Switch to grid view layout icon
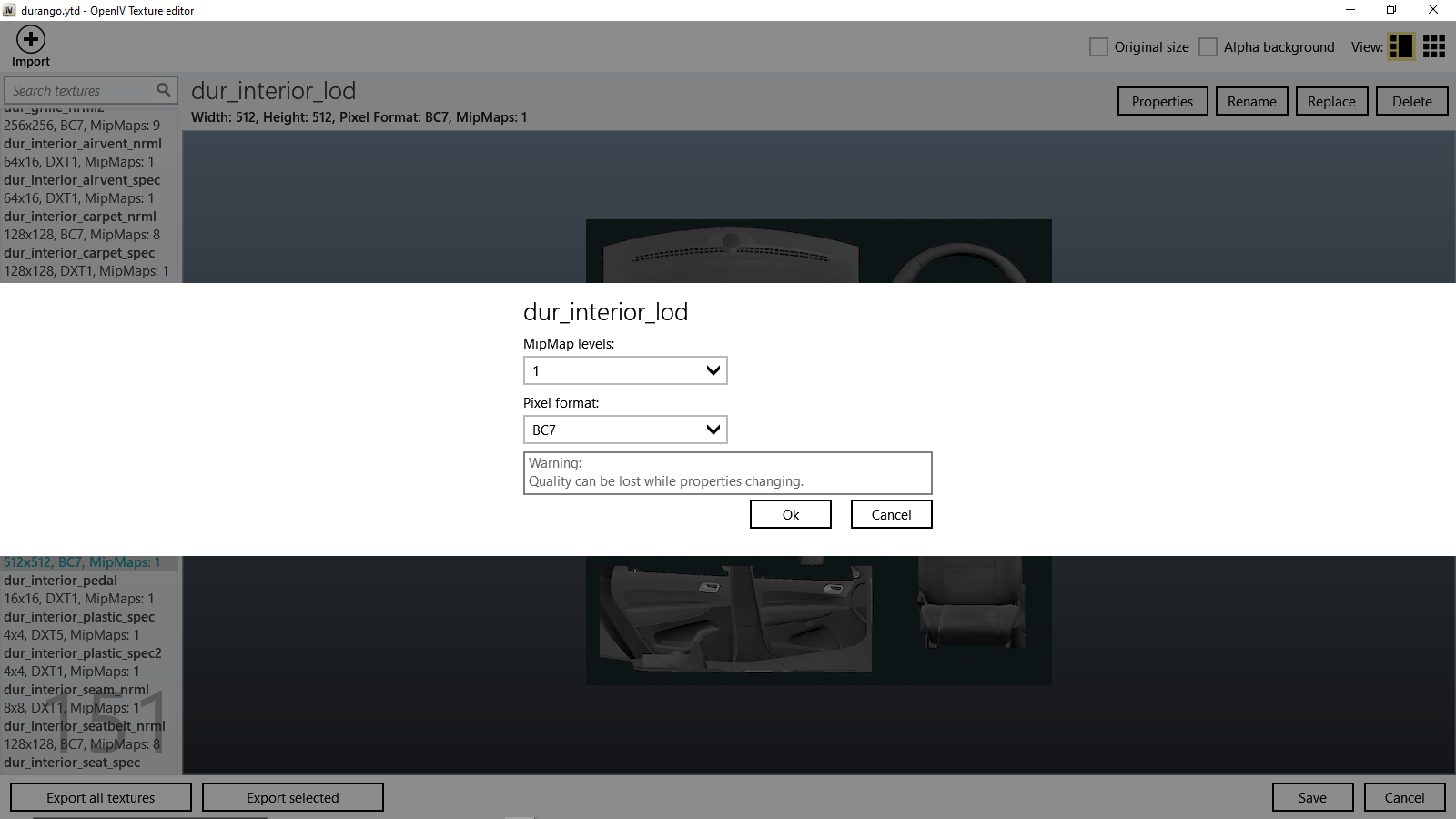Image resolution: width=1456 pixels, height=819 pixels. point(1434,46)
